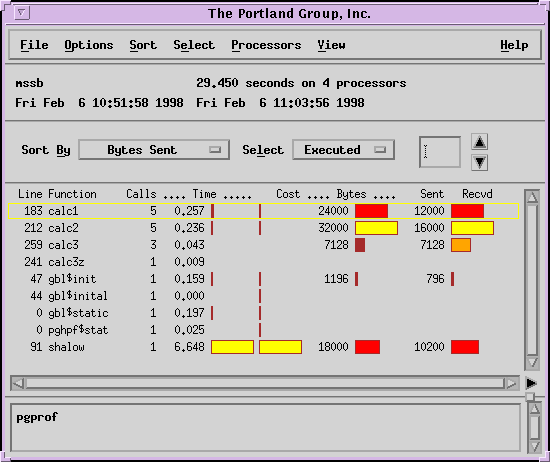Viewport: 550px width, 462px height.
Task: Click the yellow Time bar for shalow
Action: pos(232,347)
